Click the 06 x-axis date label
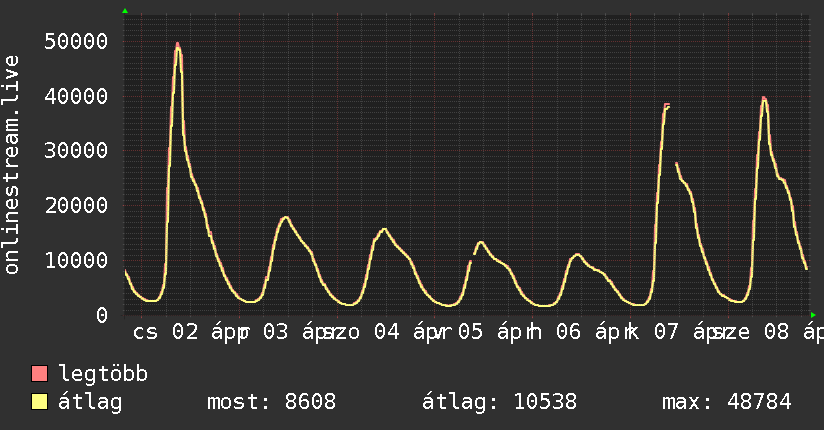The width and height of the screenshot is (824, 430). click(x=568, y=332)
